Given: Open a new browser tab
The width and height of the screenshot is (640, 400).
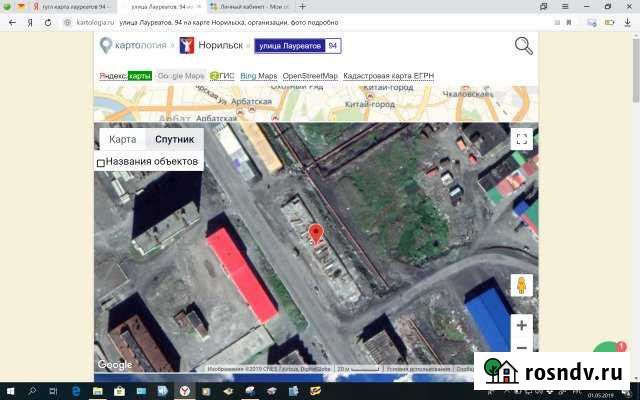Looking at the screenshot, I should point(302,7).
